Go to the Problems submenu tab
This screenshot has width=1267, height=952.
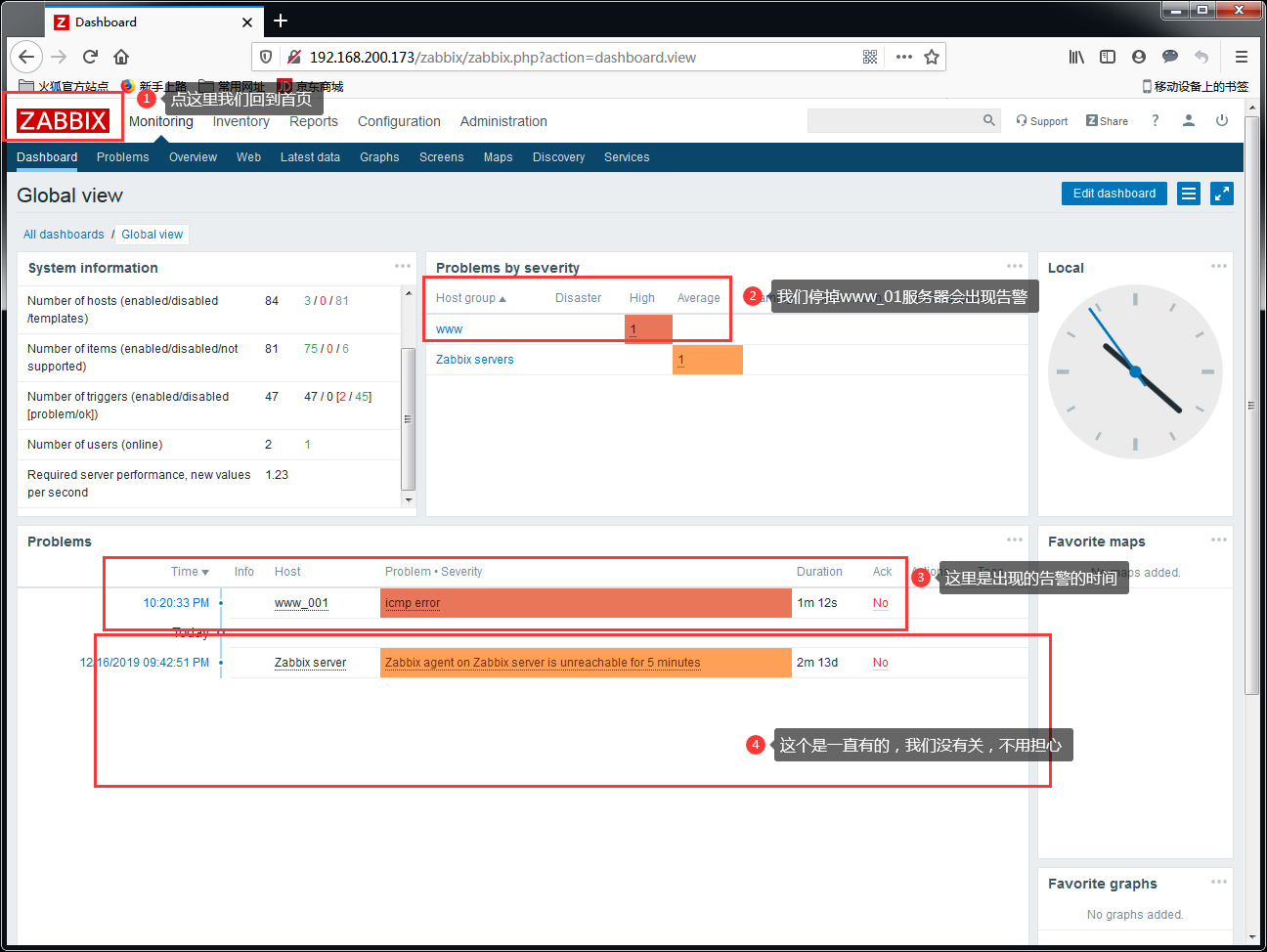(x=123, y=157)
